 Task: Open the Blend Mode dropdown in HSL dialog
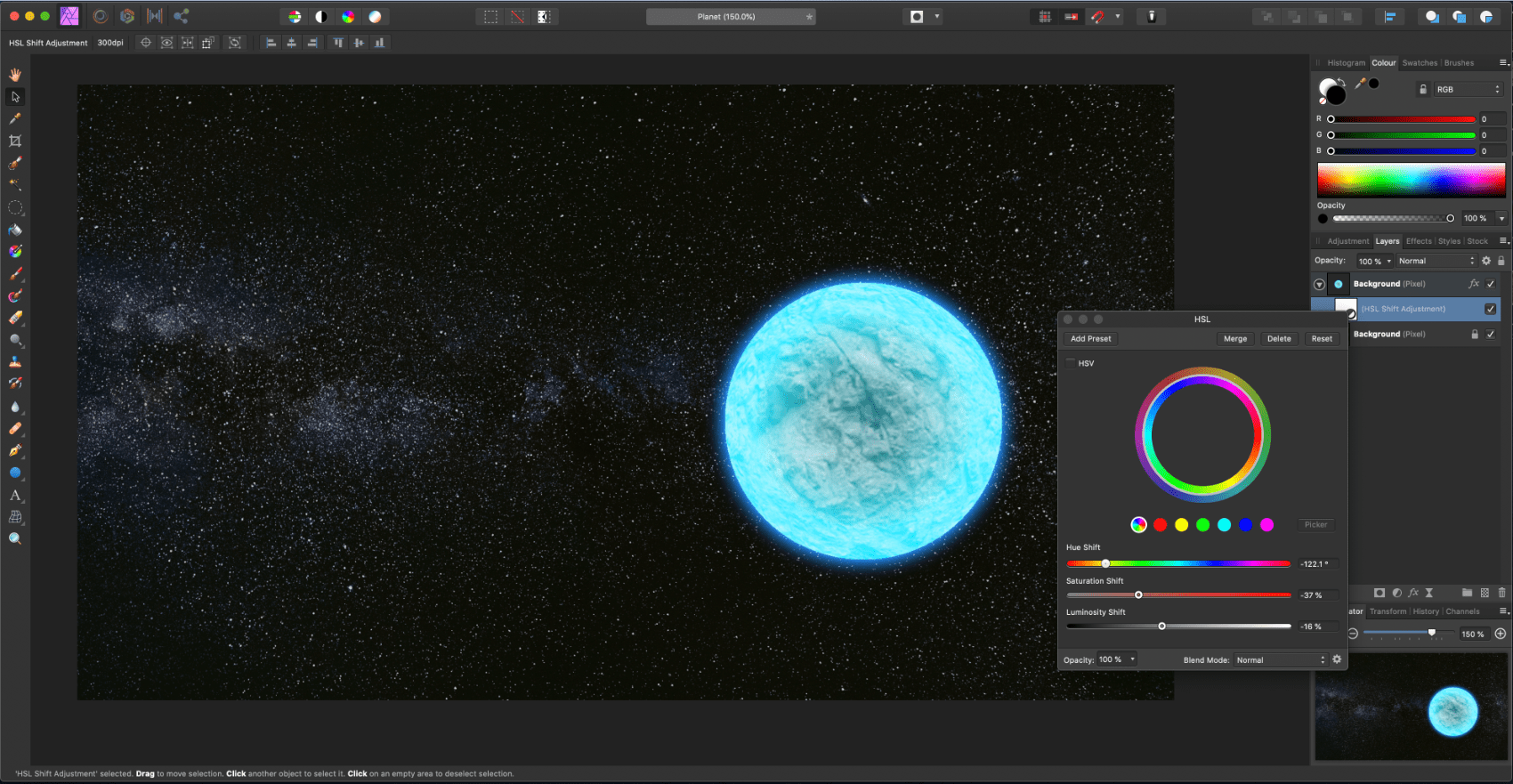[1280, 659]
